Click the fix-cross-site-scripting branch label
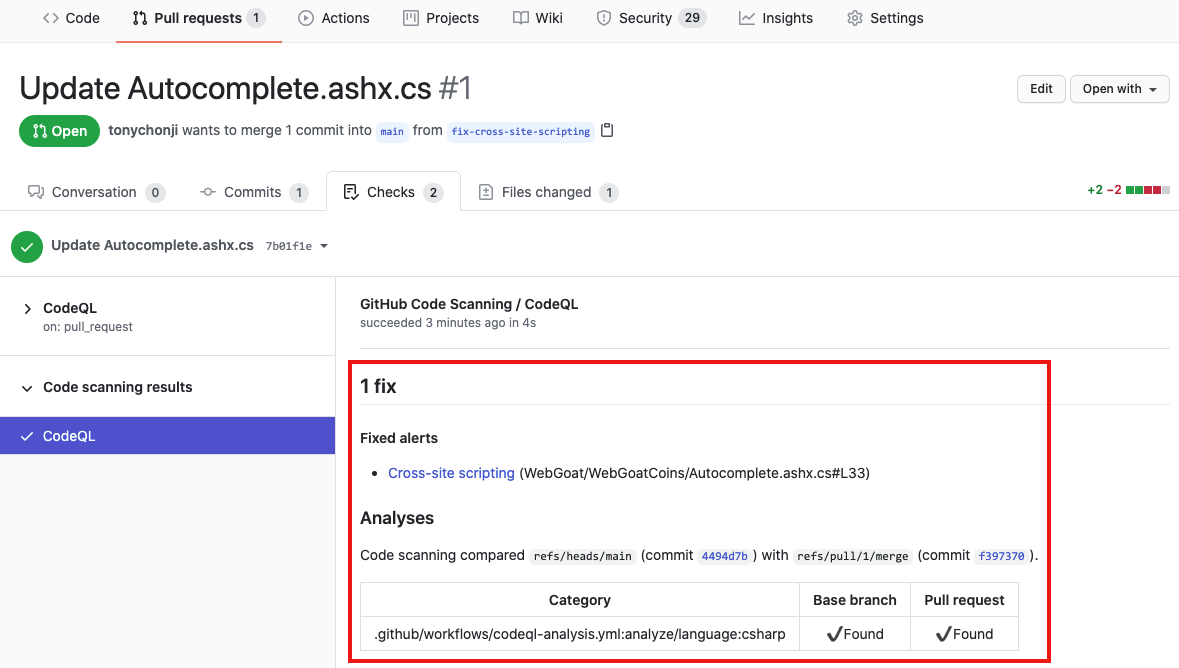Image resolution: width=1179 pixels, height=668 pixels. pos(520,131)
